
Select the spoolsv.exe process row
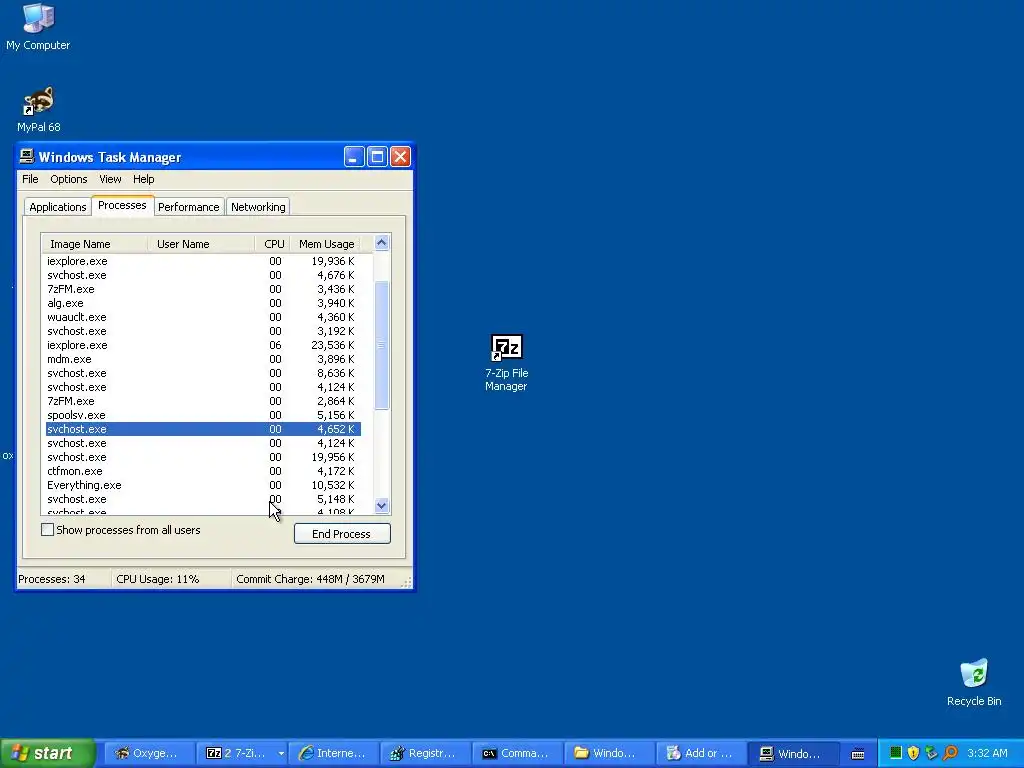203,415
